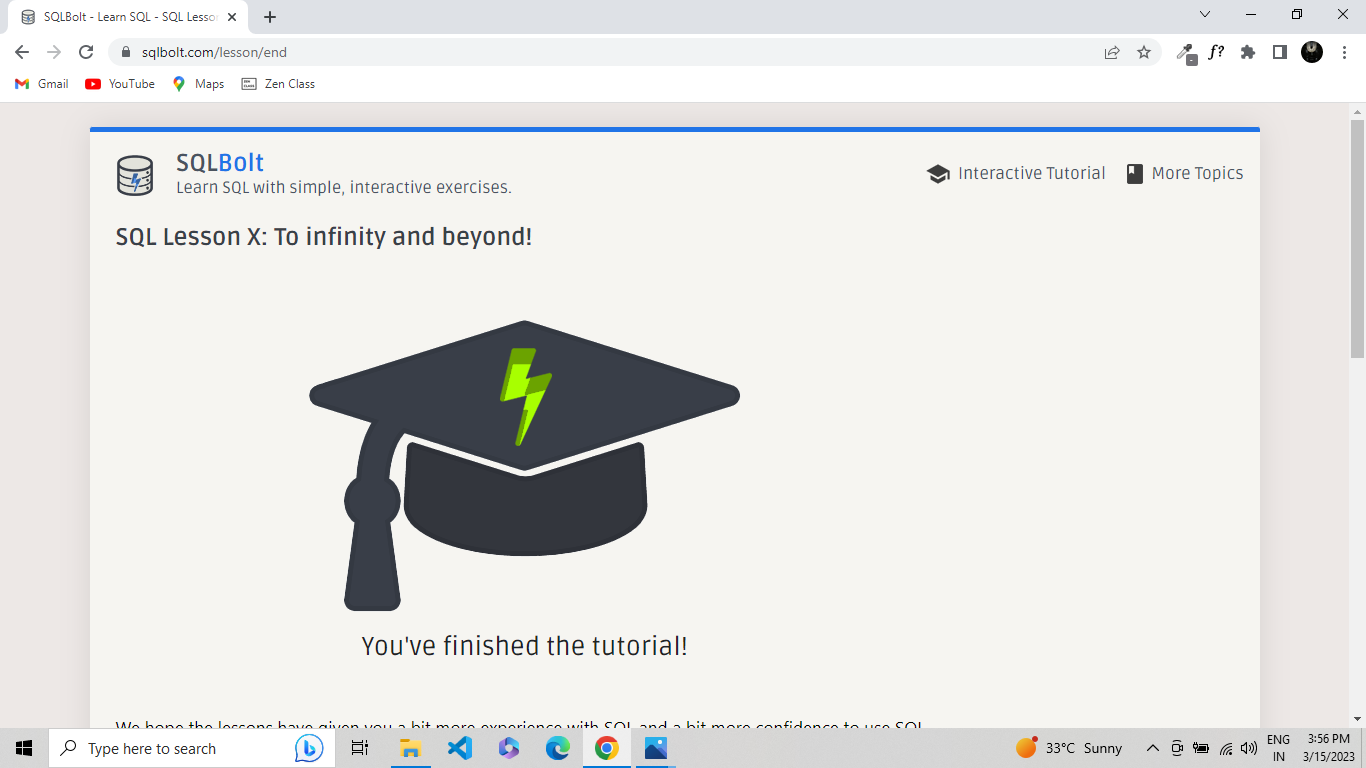Click the browser forward arrow
The image size is (1366, 768).
[x=54, y=52]
